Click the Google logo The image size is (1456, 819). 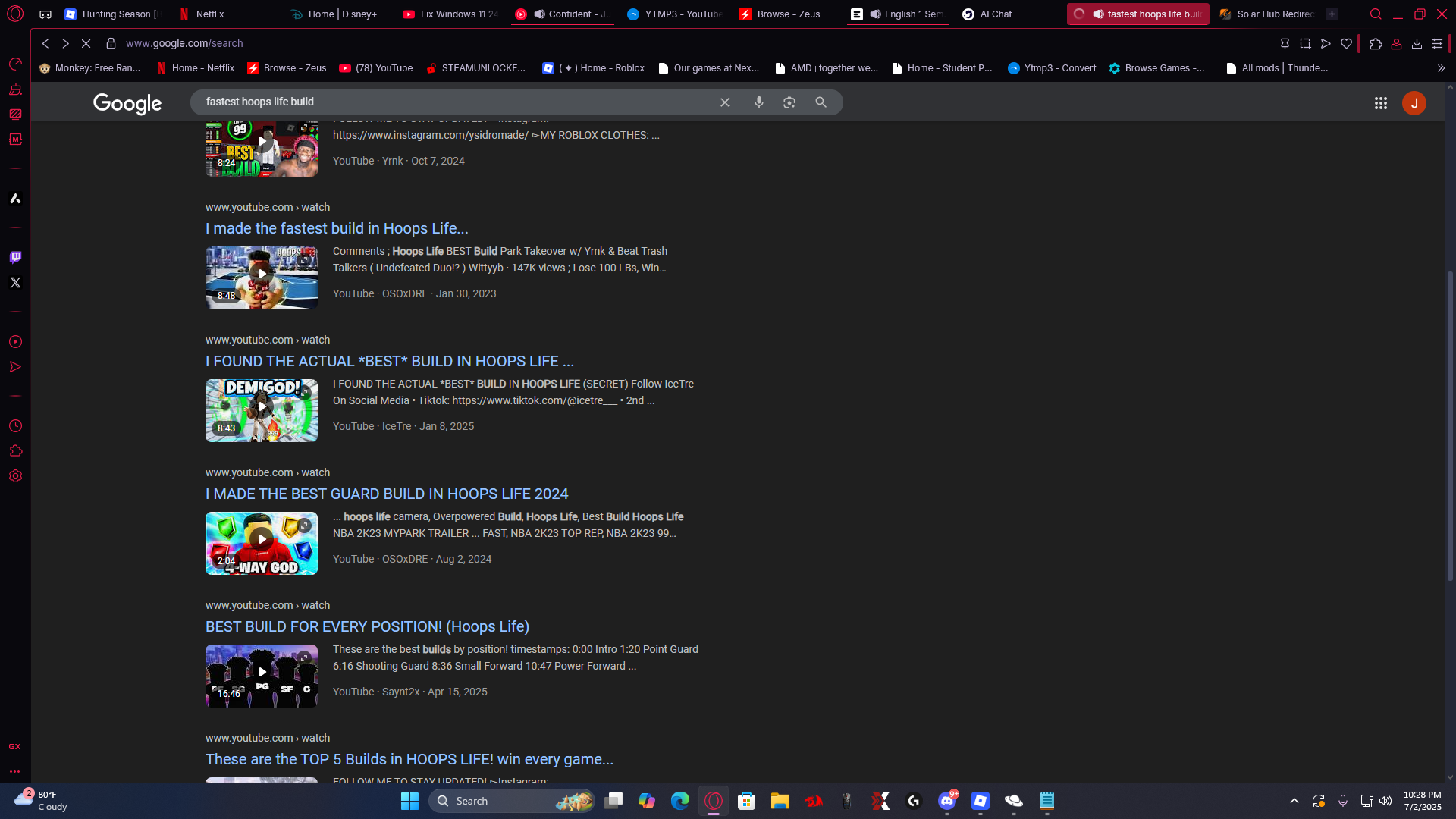[x=127, y=103]
